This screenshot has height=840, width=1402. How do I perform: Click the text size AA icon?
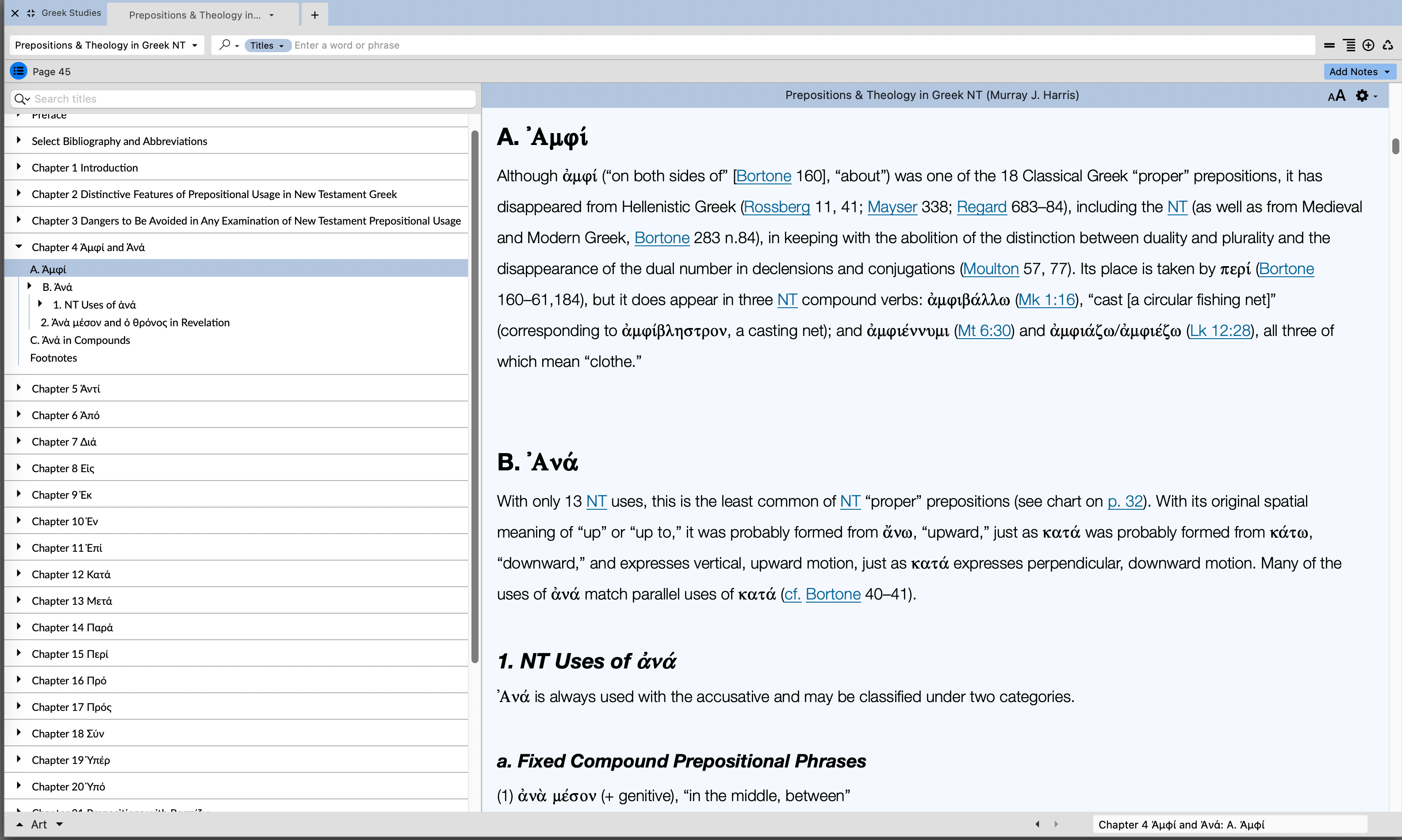click(x=1336, y=95)
